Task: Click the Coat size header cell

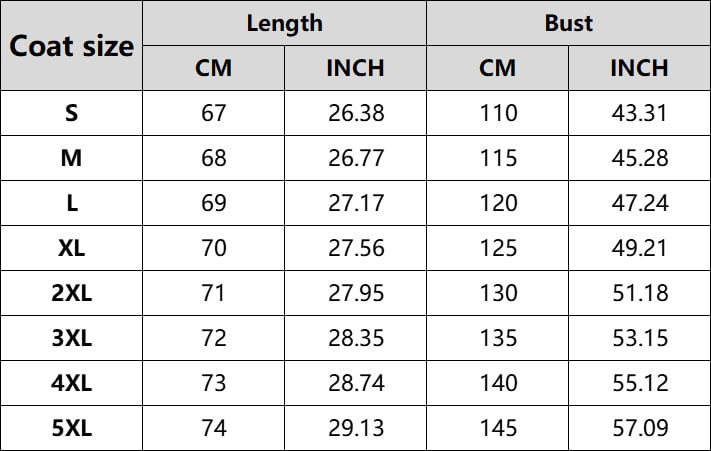Action: tap(71, 45)
